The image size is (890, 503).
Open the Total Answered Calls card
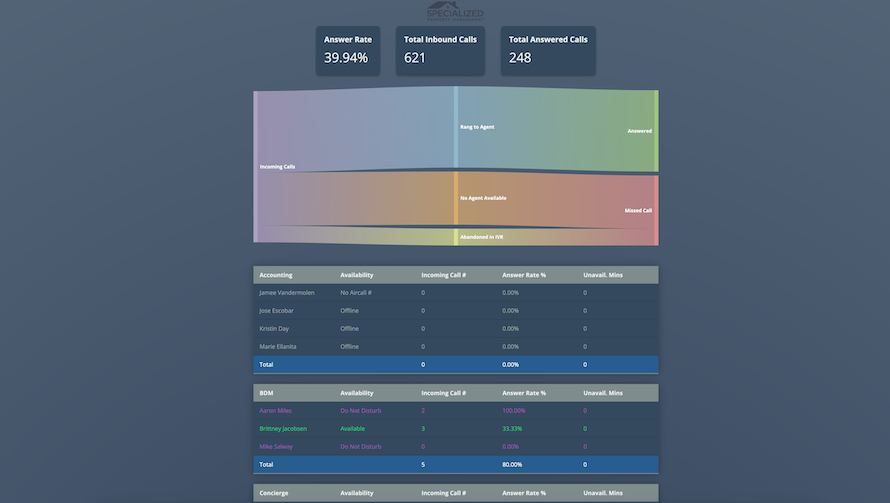click(548, 50)
